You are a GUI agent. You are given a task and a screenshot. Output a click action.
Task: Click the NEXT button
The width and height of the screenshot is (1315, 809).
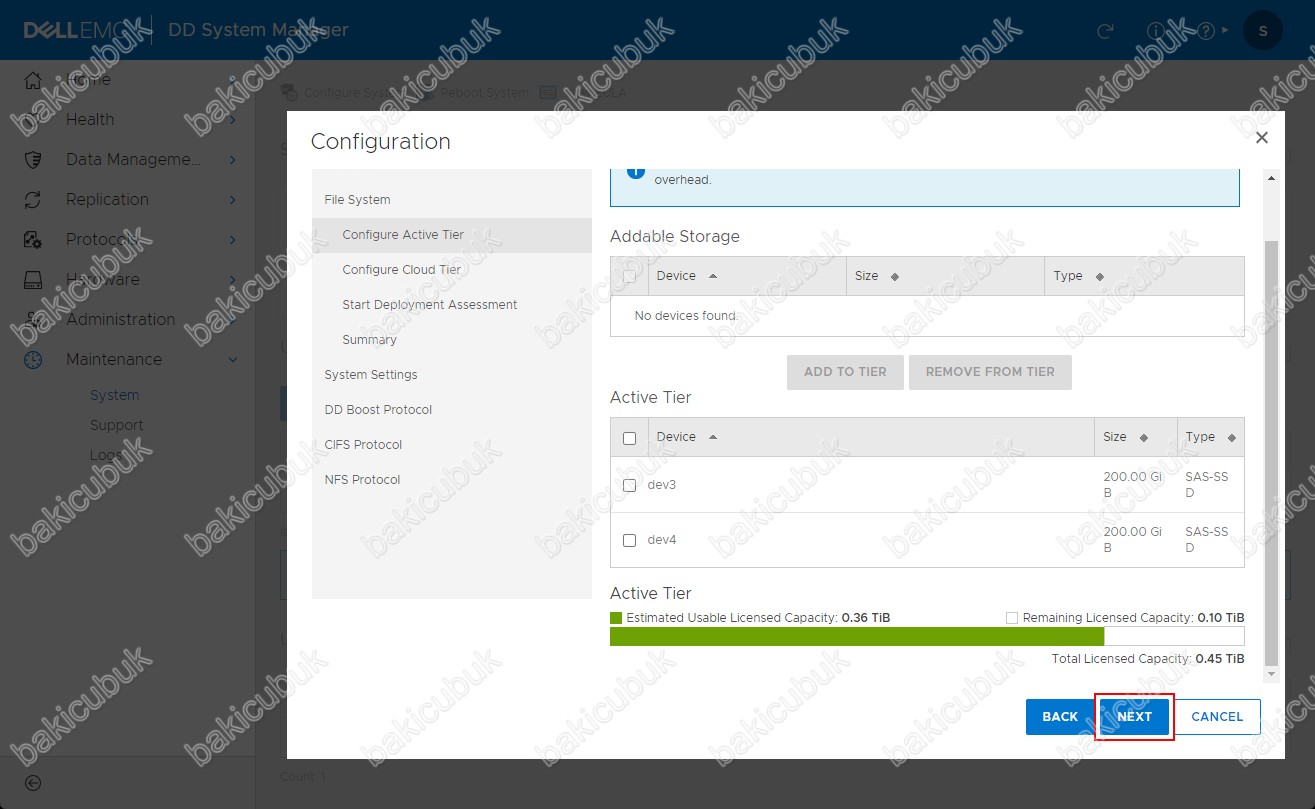(x=1134, y=717)
